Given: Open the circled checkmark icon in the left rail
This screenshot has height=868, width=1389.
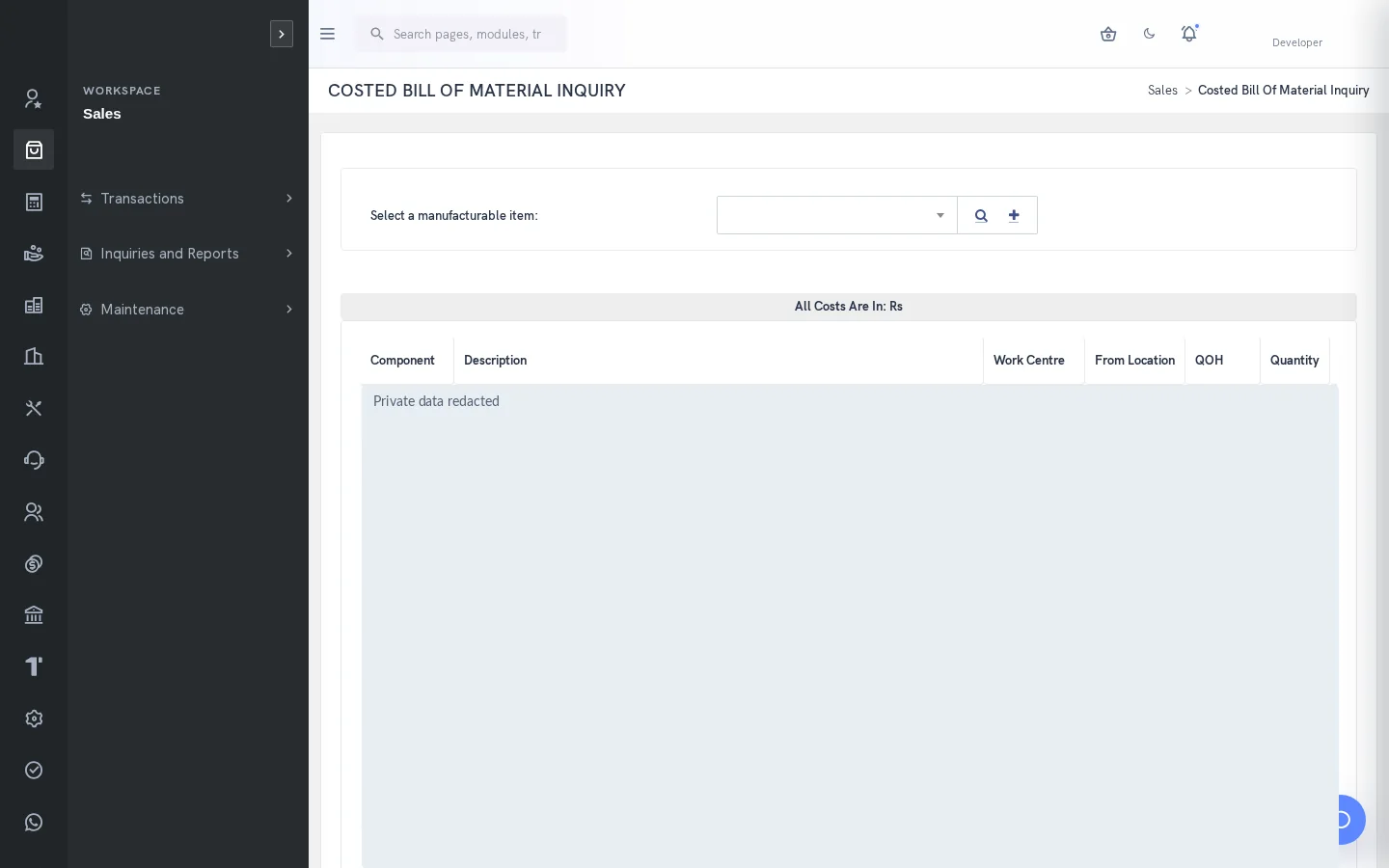Looking at the screenshot, I should click(34, 770).
